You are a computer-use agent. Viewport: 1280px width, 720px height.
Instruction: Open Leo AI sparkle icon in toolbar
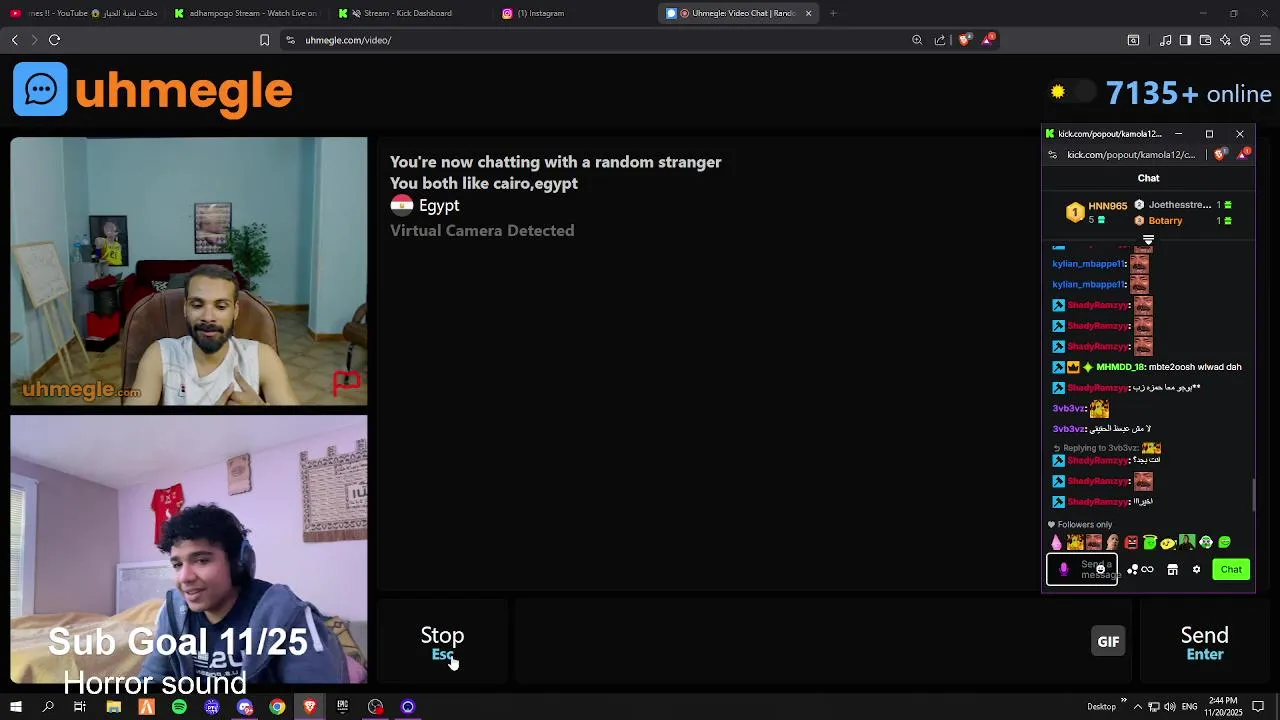pyautogui.click(x=1225, y=40)
